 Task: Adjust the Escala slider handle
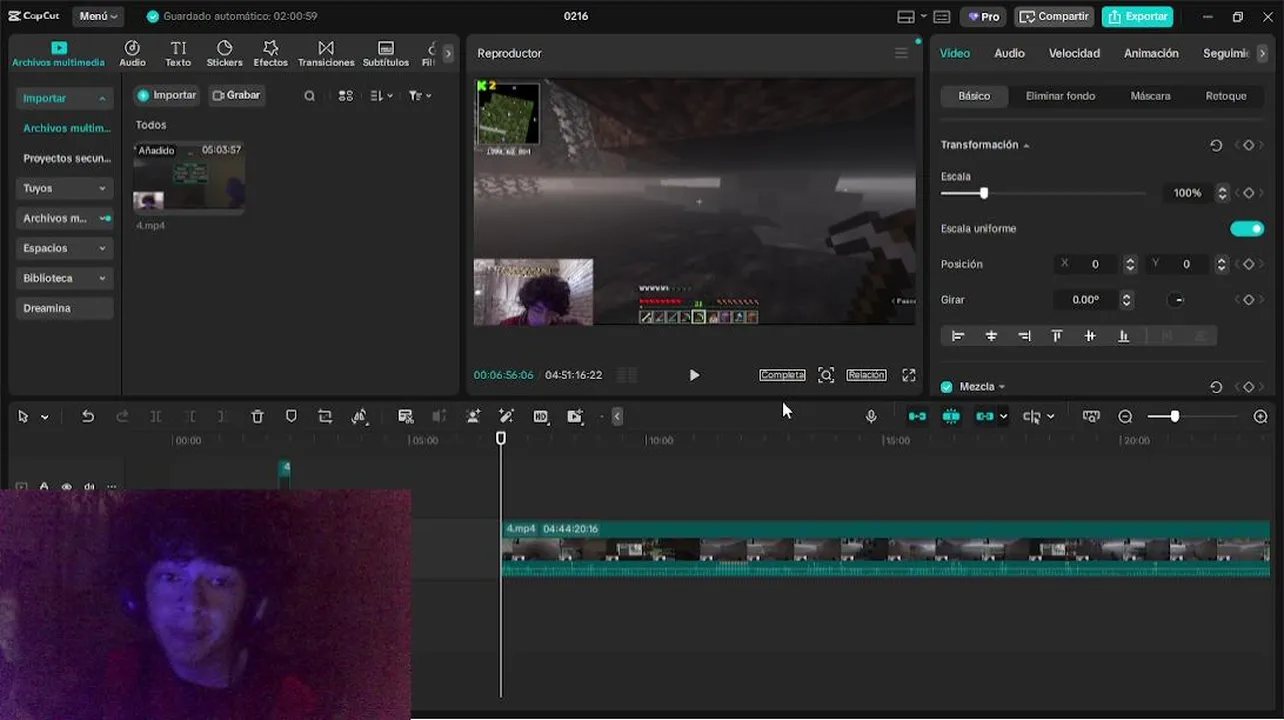[x=984, y=193]
